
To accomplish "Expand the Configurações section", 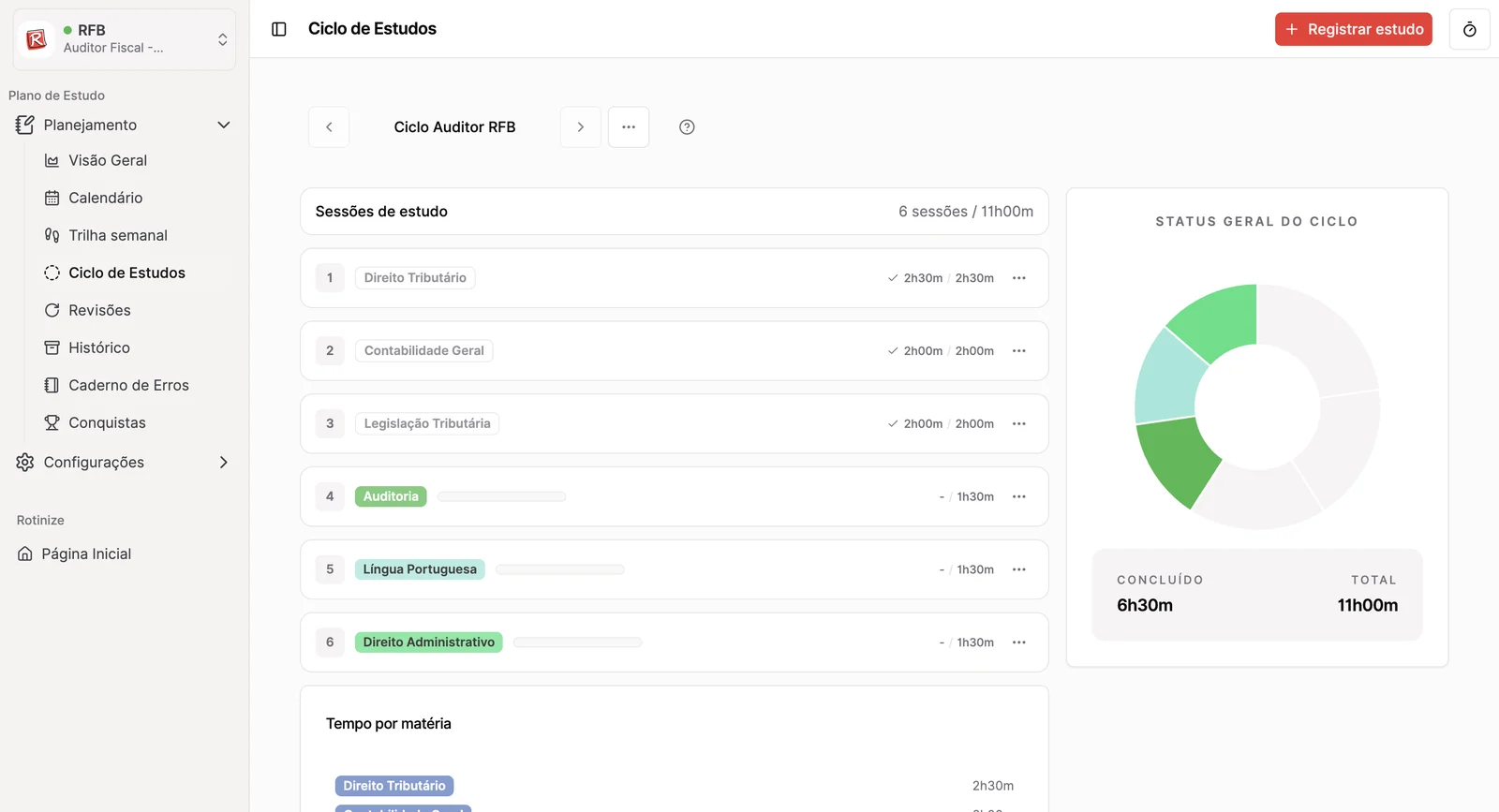I will click(x=124, y=462).
